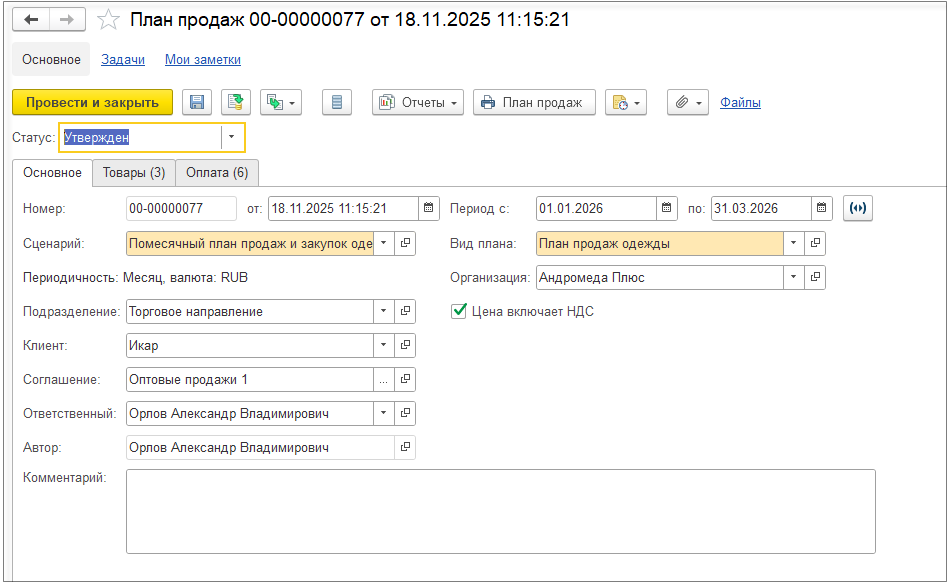Expand the Подразделение dropdown
The height and width of the screenshot is (582, 947).
point(384,312)
